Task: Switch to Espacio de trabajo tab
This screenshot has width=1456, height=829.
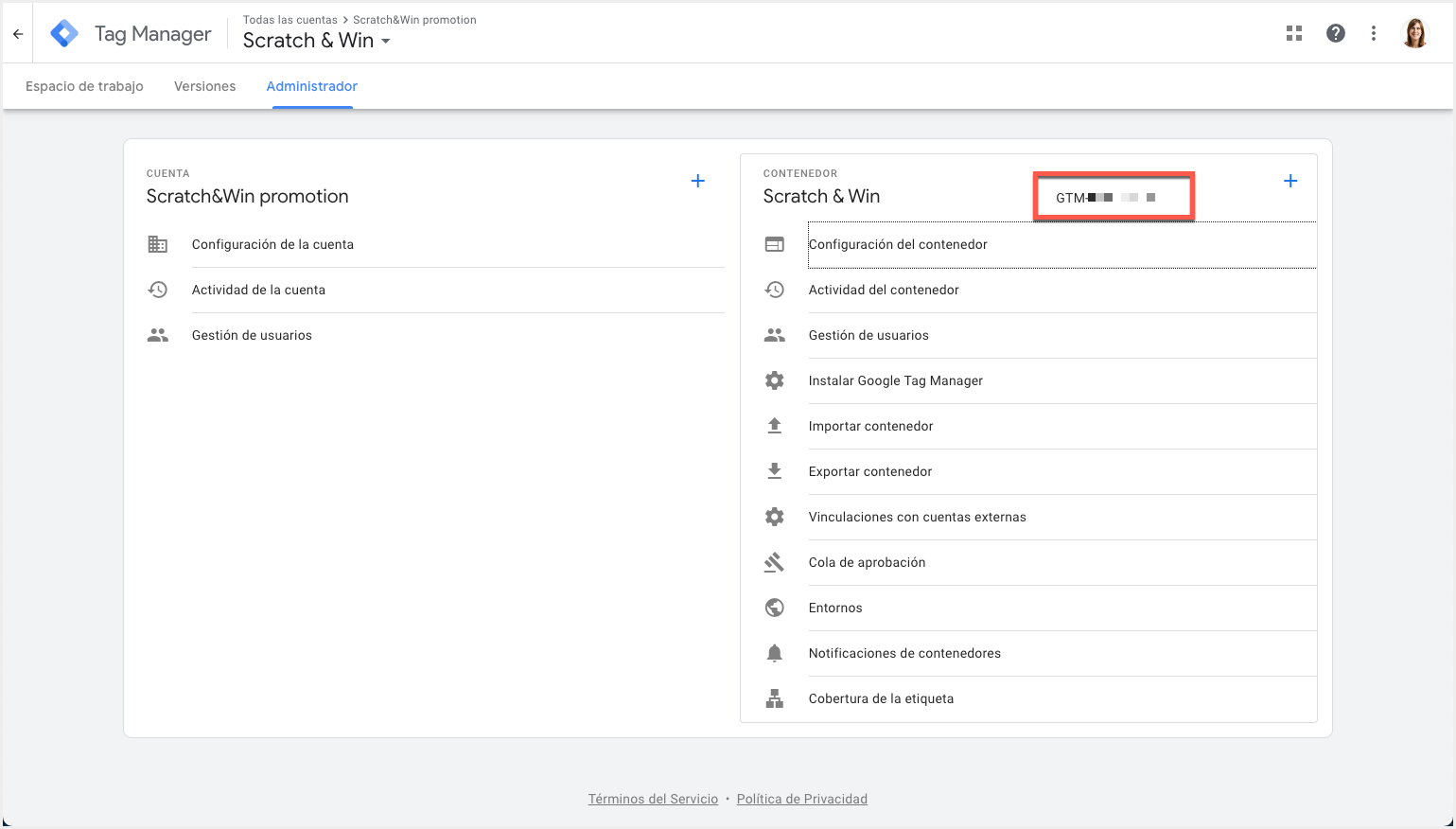Action: click(84, 86)
